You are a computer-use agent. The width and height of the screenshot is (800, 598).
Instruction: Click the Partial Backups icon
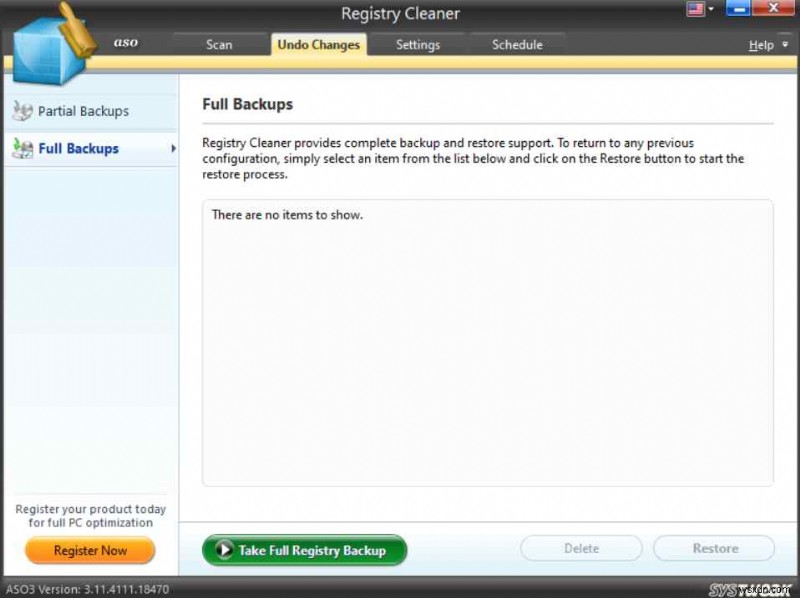[x=22, y=111]
